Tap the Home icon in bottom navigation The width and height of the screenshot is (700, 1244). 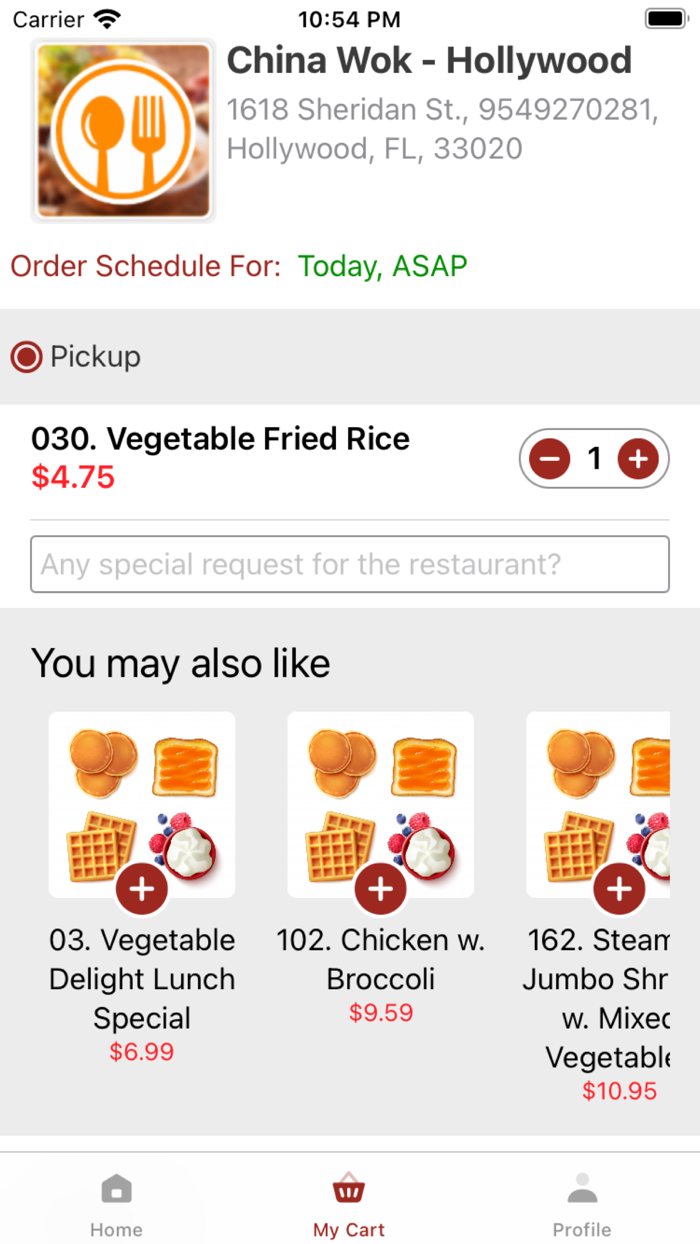117,1190
